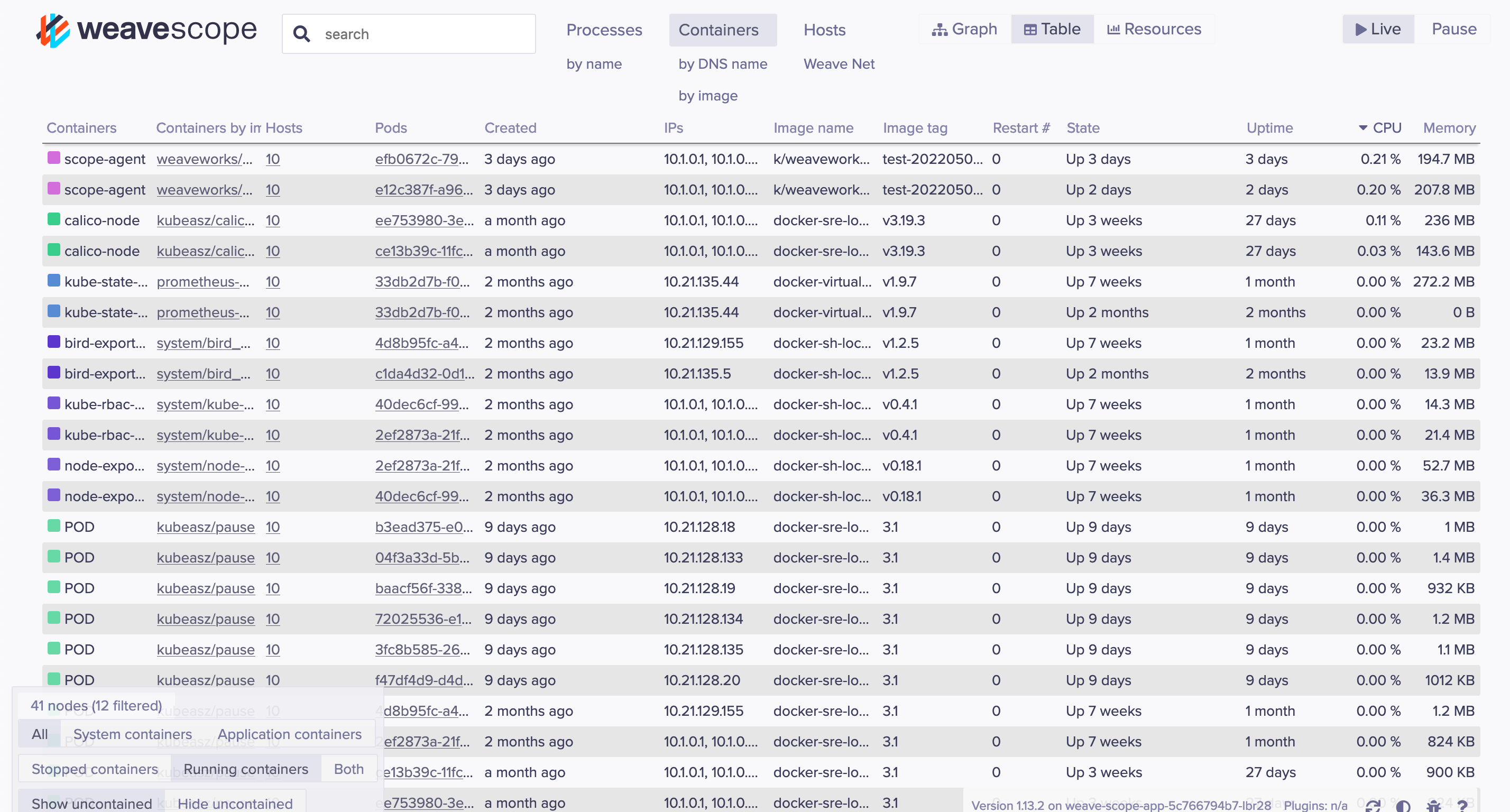Click the search magnifier icon
Screen dimensions: 1510x812
pyautogui.click(x=301, y=34)
